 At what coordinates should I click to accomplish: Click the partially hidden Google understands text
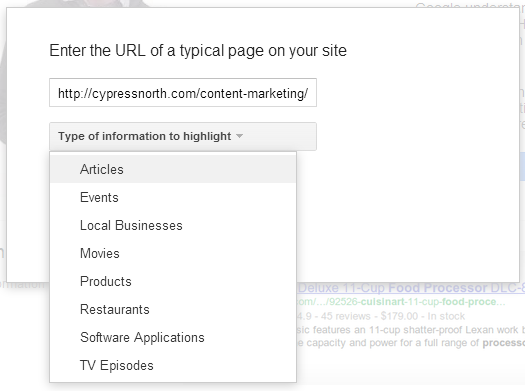coord(470,5)
